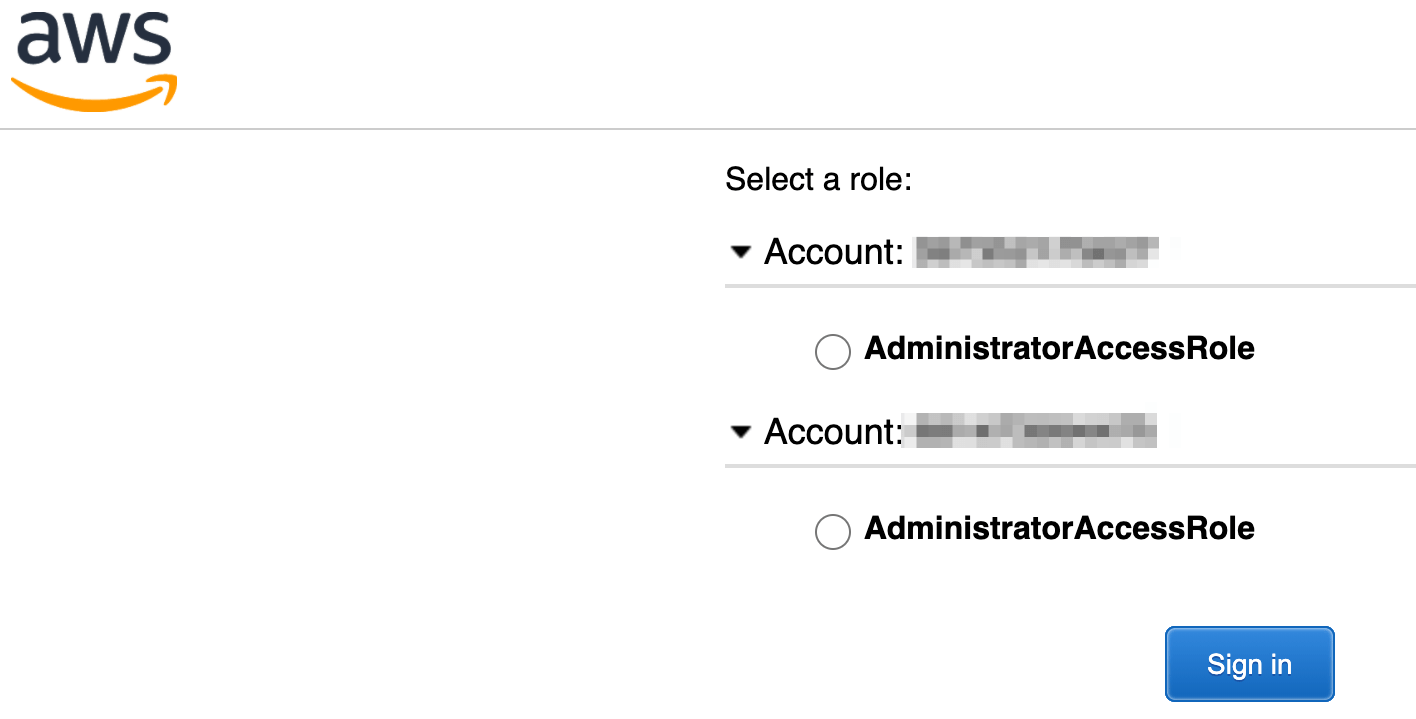Click the second AdministratorAccessRole label
The image size is (1416, 719).
tap(1061, 528)
